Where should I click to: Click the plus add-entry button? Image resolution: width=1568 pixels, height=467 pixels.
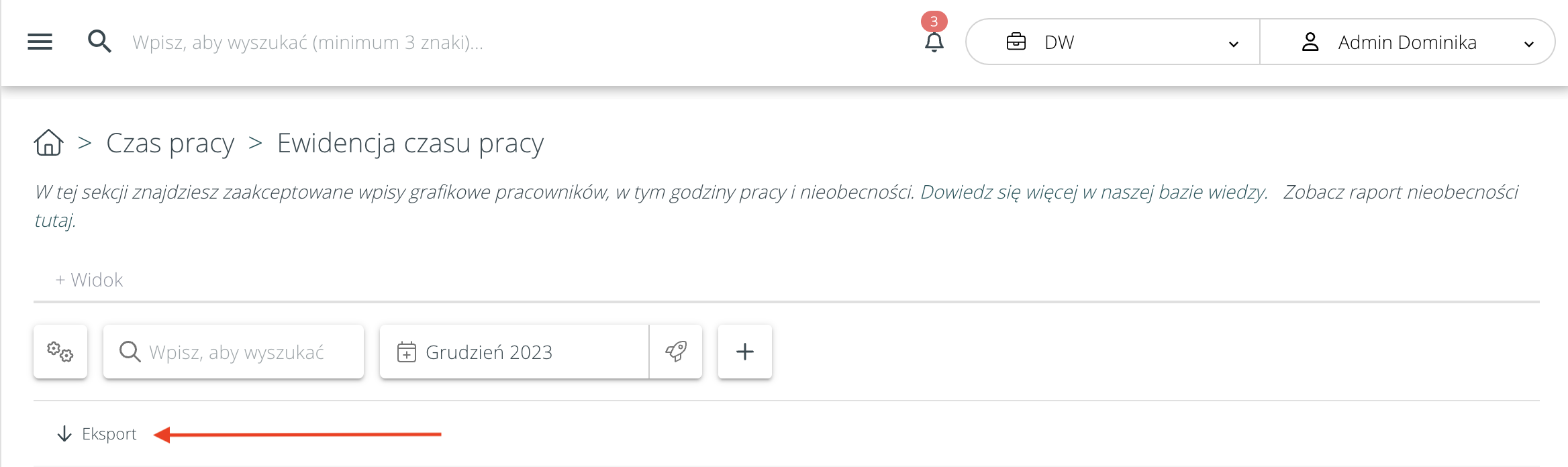click(745, 352)
